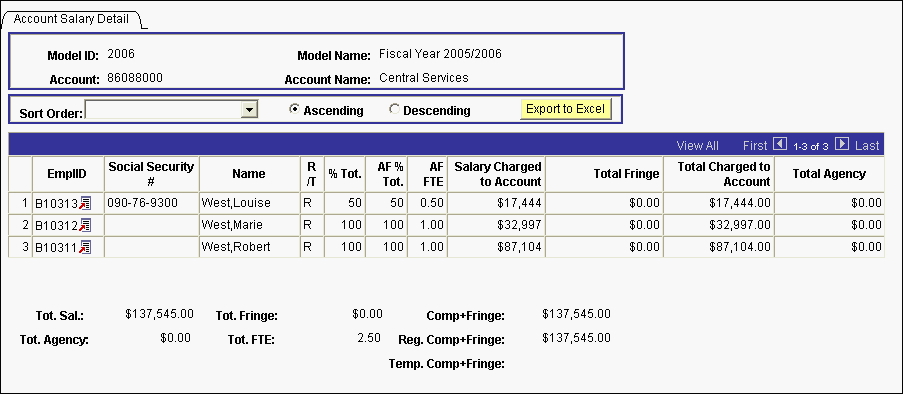This screenshot has width=903, height=394.
Task: Go to next rows with right arrow
Action: pos(842,144)
